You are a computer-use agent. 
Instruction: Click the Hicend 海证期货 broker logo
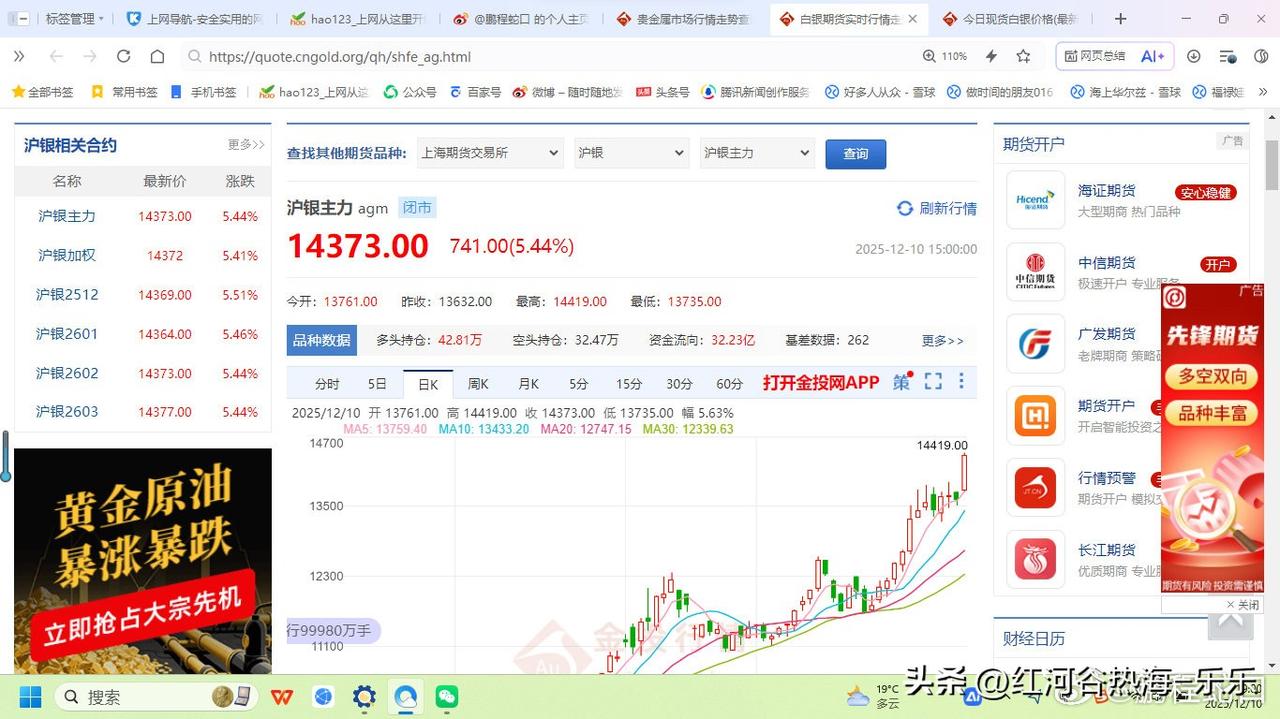1035,200
